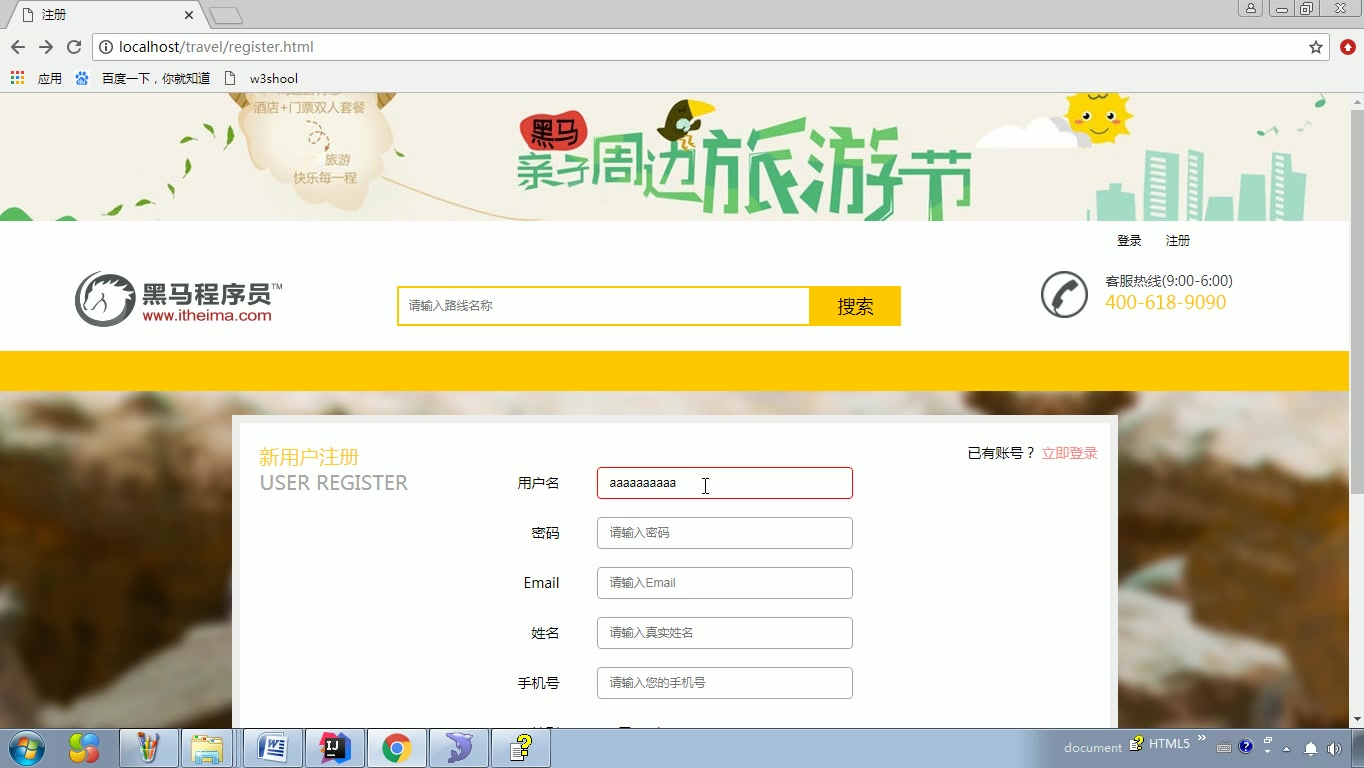Open a new tab button

pyautogui.click(x=226, y=15)
